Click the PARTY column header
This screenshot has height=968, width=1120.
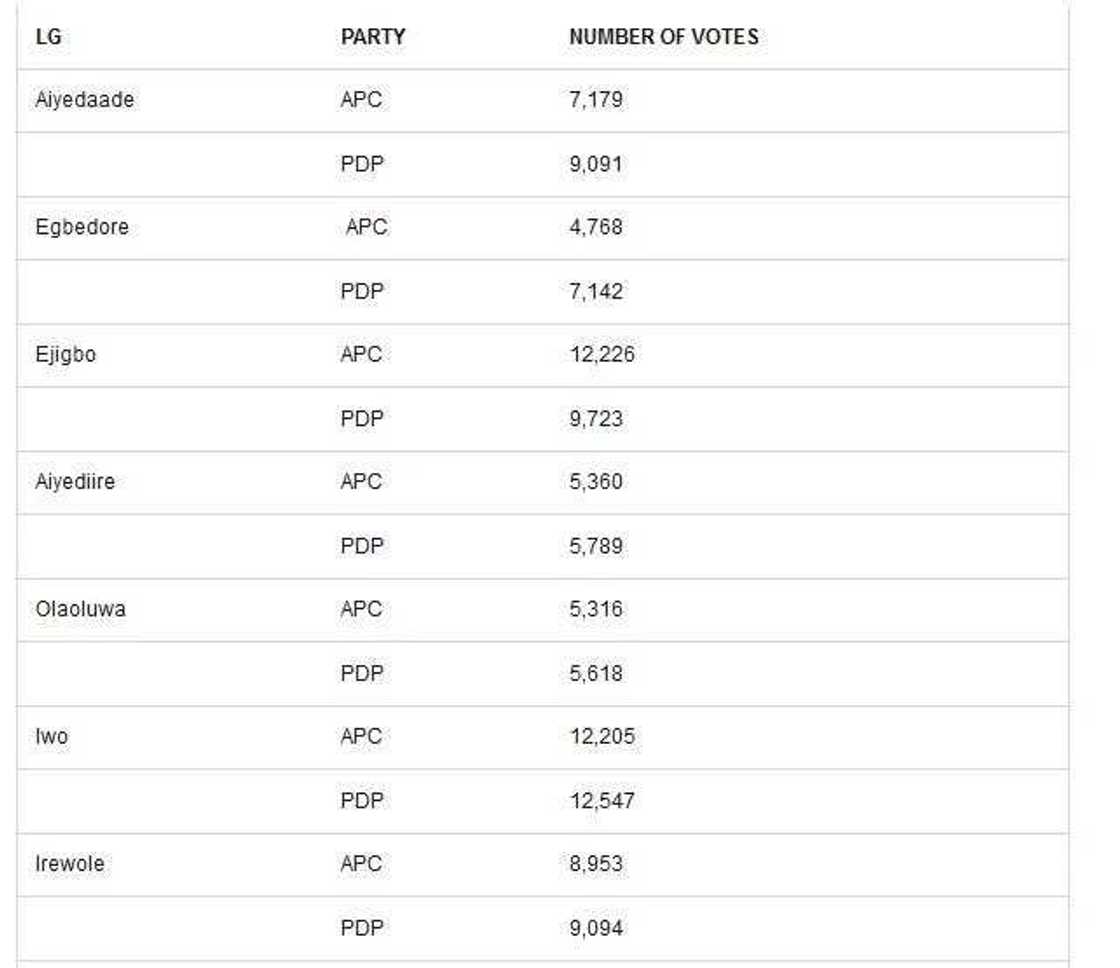pos(372,37)
